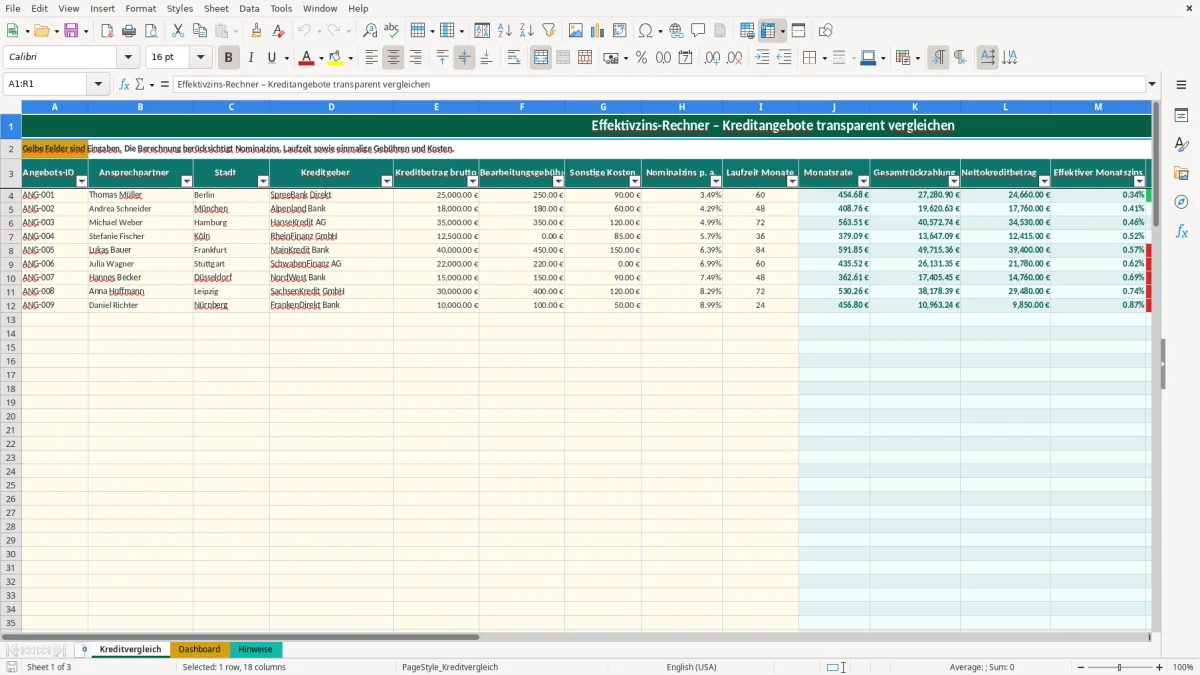Toggle Align Left
1200x675 pixels.
click(372, 58)
